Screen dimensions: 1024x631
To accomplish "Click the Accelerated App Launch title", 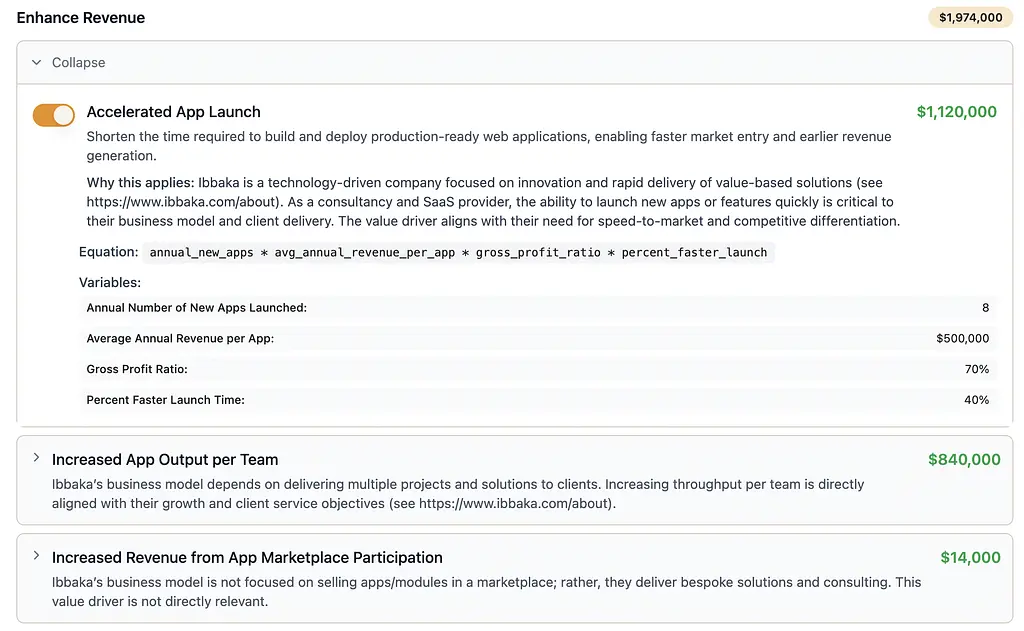I will [173, 112].
